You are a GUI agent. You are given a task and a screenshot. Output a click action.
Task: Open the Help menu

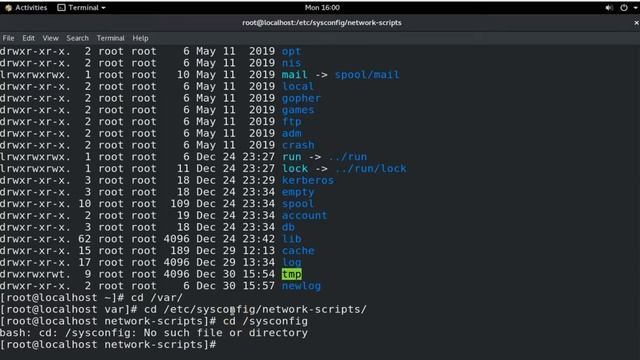(140, 38)
